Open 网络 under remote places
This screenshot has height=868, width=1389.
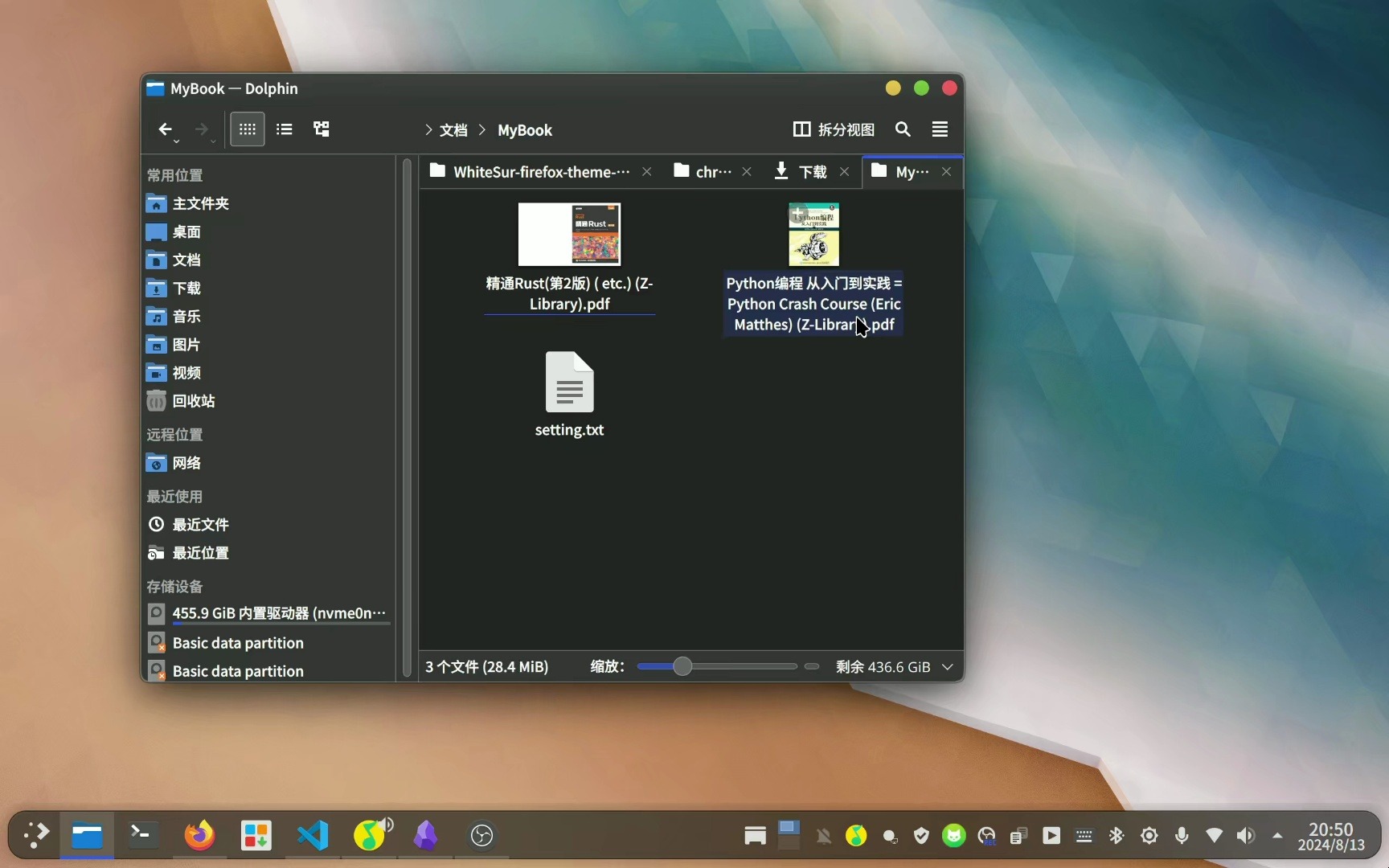pyautogui.click(x=268, y=463)
